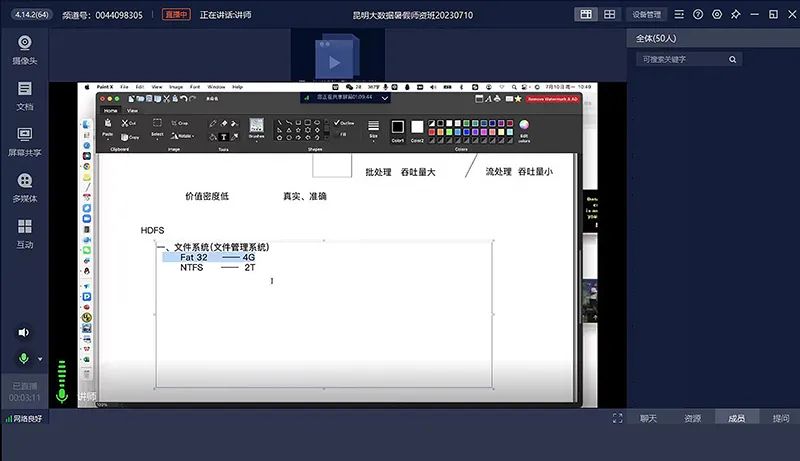Open the Paint X File menu
The width and height of the screenshot is (800, 461).
coord(124,87)
